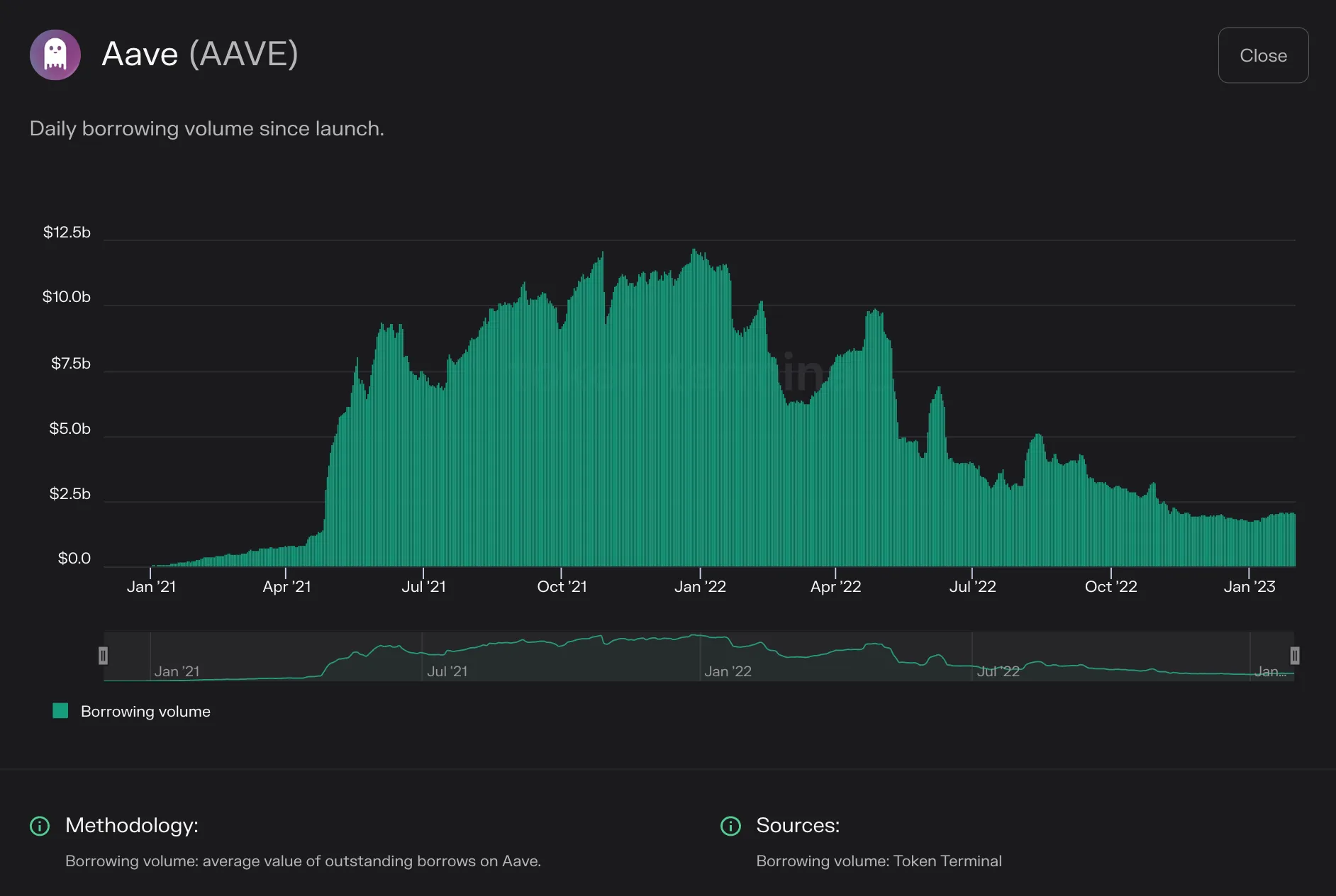Image resolution: width=1336 pixels, height=896 pixels.
Task: Click Jul '22 in the range navigator
Action: click(998, 671)
